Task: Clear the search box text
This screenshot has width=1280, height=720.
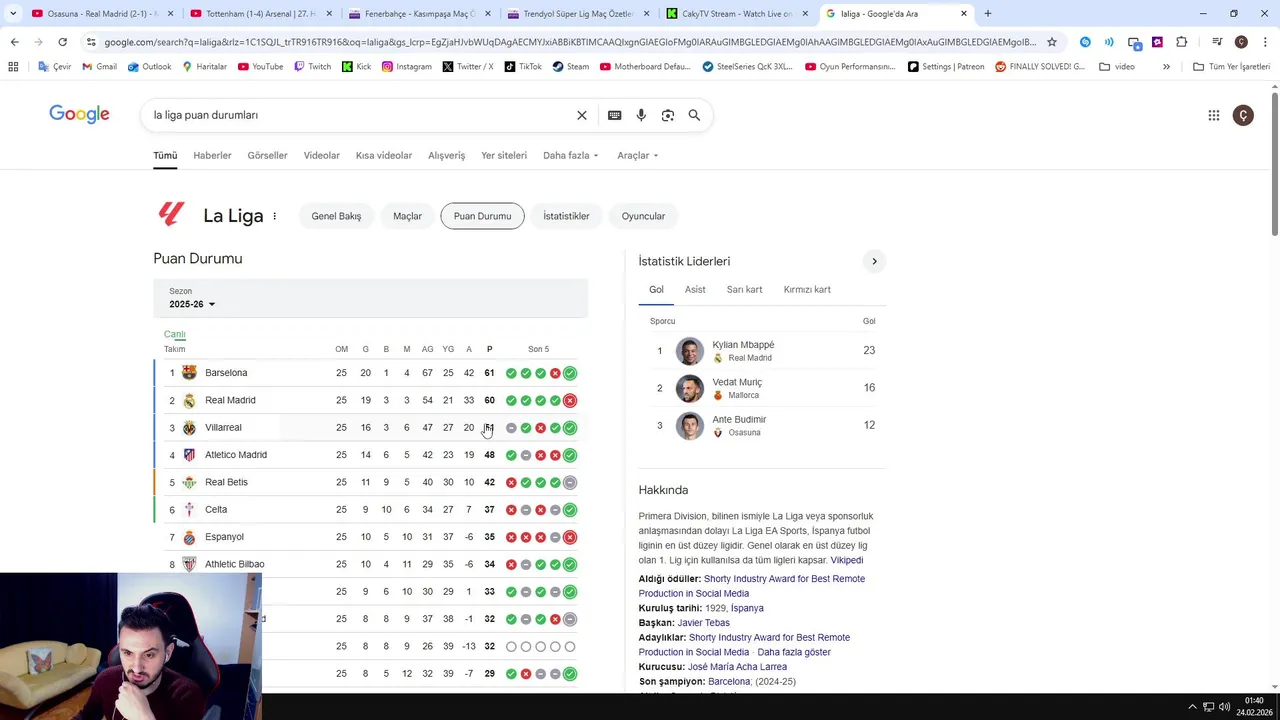Action: [x=582, y=115]
